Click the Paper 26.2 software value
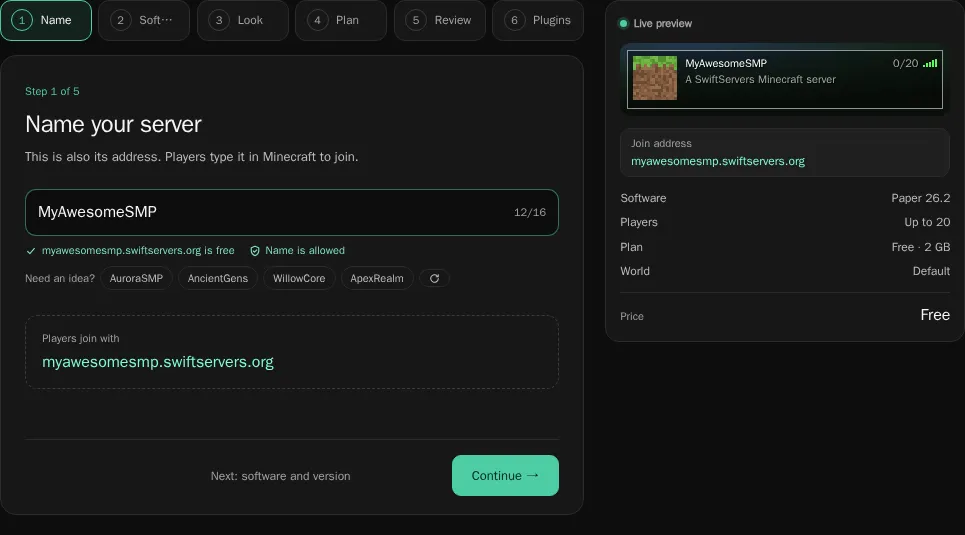The height and width of the screenshot is (535, 965). coord(921,198)
